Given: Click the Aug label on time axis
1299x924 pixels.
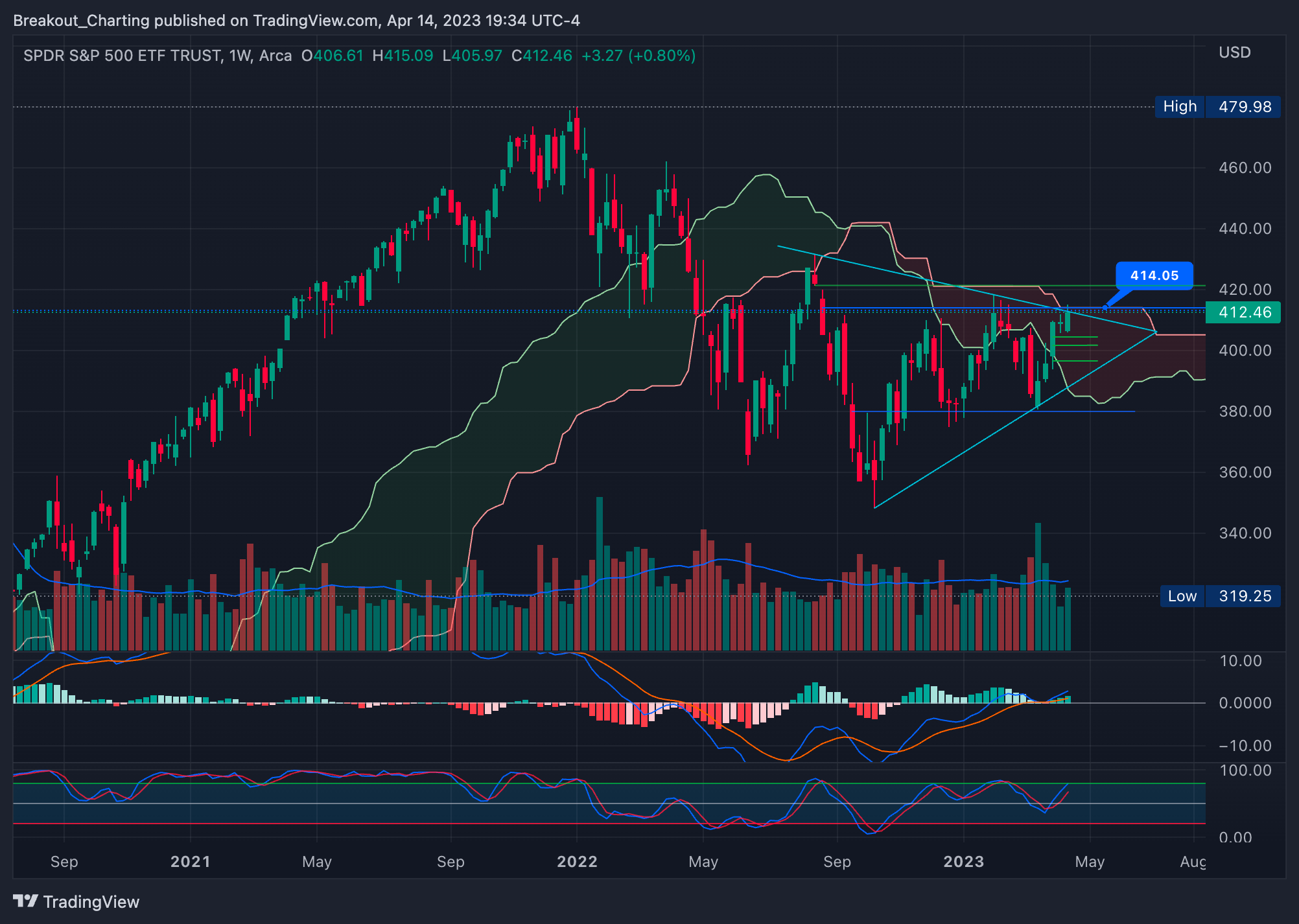Looking at the screenshot, I should coord(1193,862).
